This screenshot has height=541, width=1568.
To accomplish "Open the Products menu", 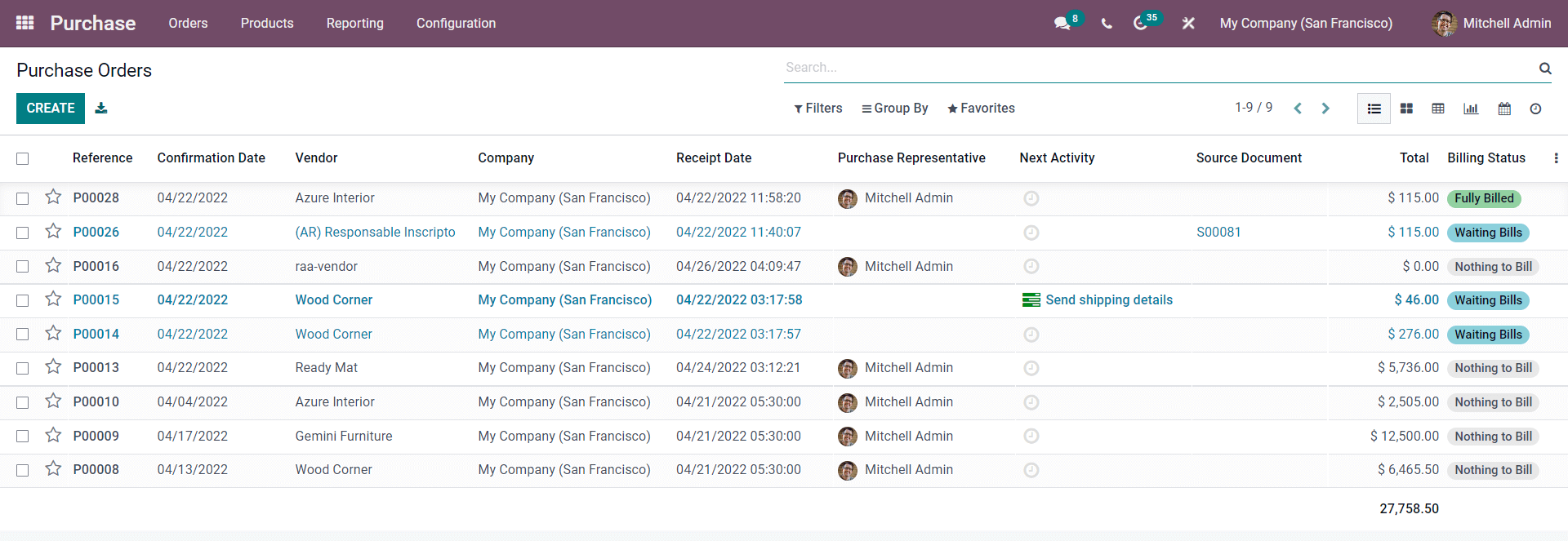I will click(267, 24).
